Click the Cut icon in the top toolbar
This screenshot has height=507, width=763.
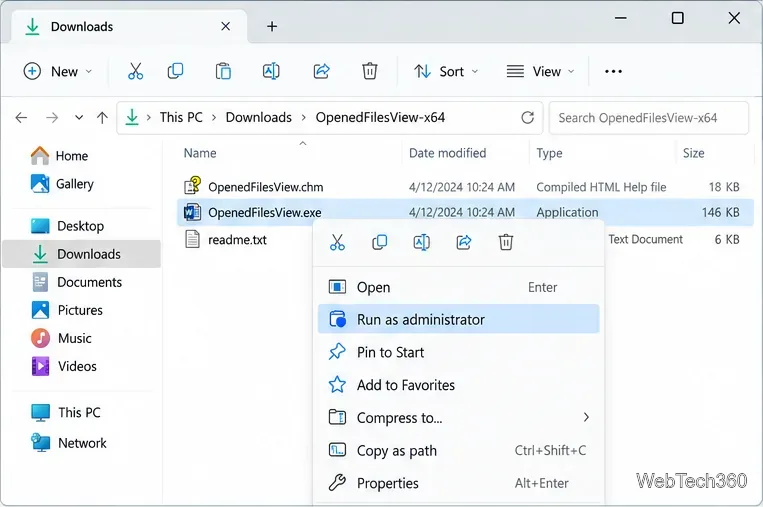tap(135, 72)
